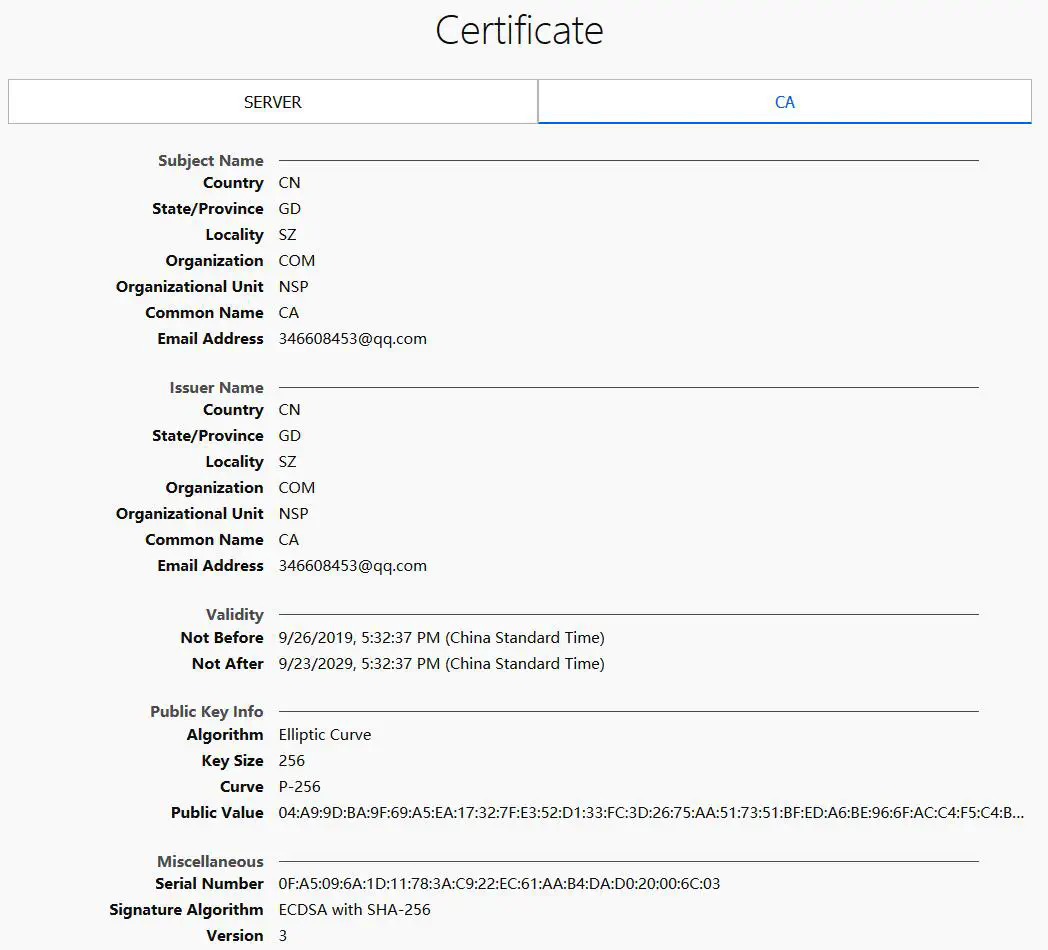Select the Issuer Locality value SZ
Screen dimensions: 1048x950
(x=286, y=461)
